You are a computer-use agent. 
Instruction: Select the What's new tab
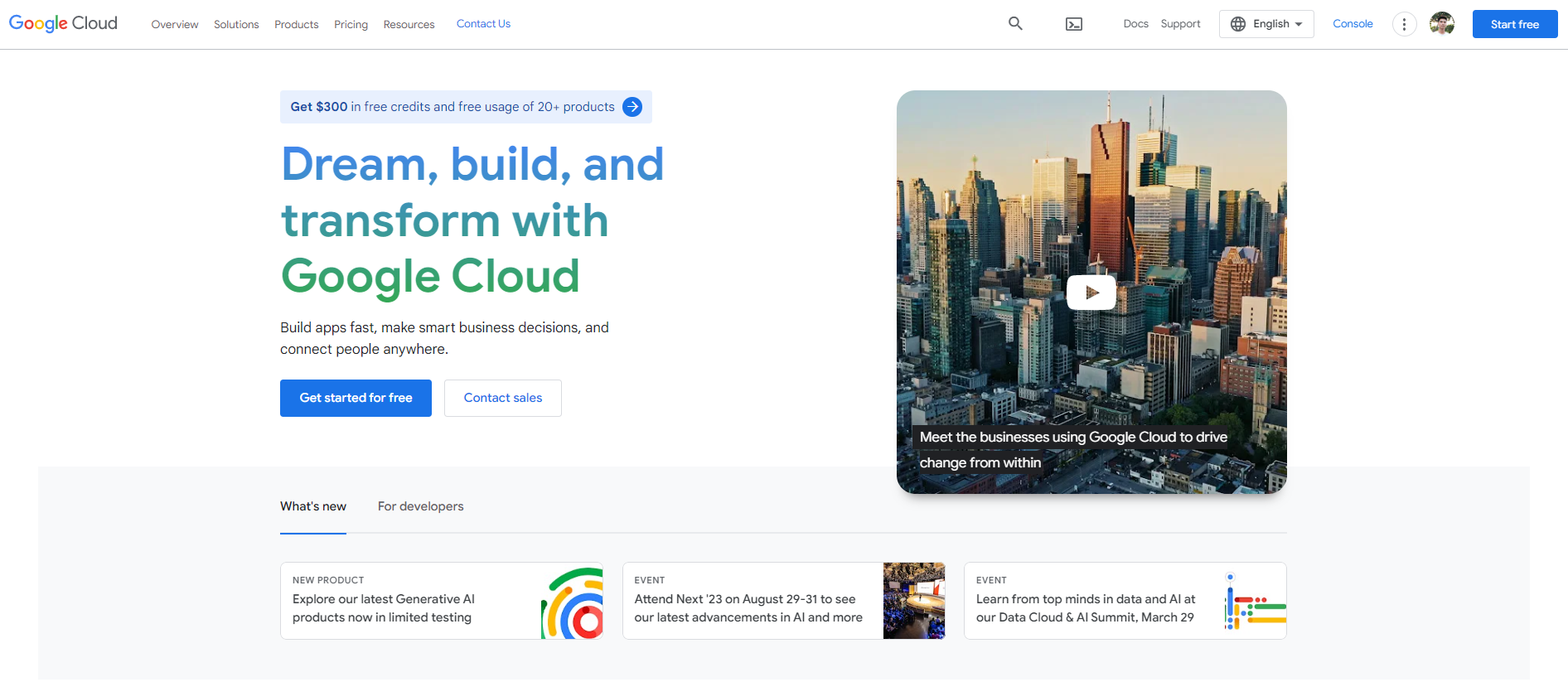313,506
